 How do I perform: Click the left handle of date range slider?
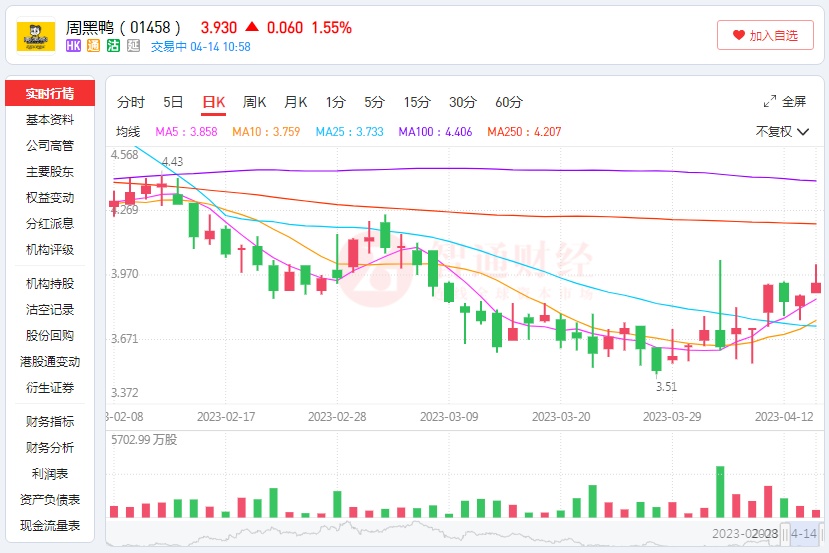pos(786,533)
